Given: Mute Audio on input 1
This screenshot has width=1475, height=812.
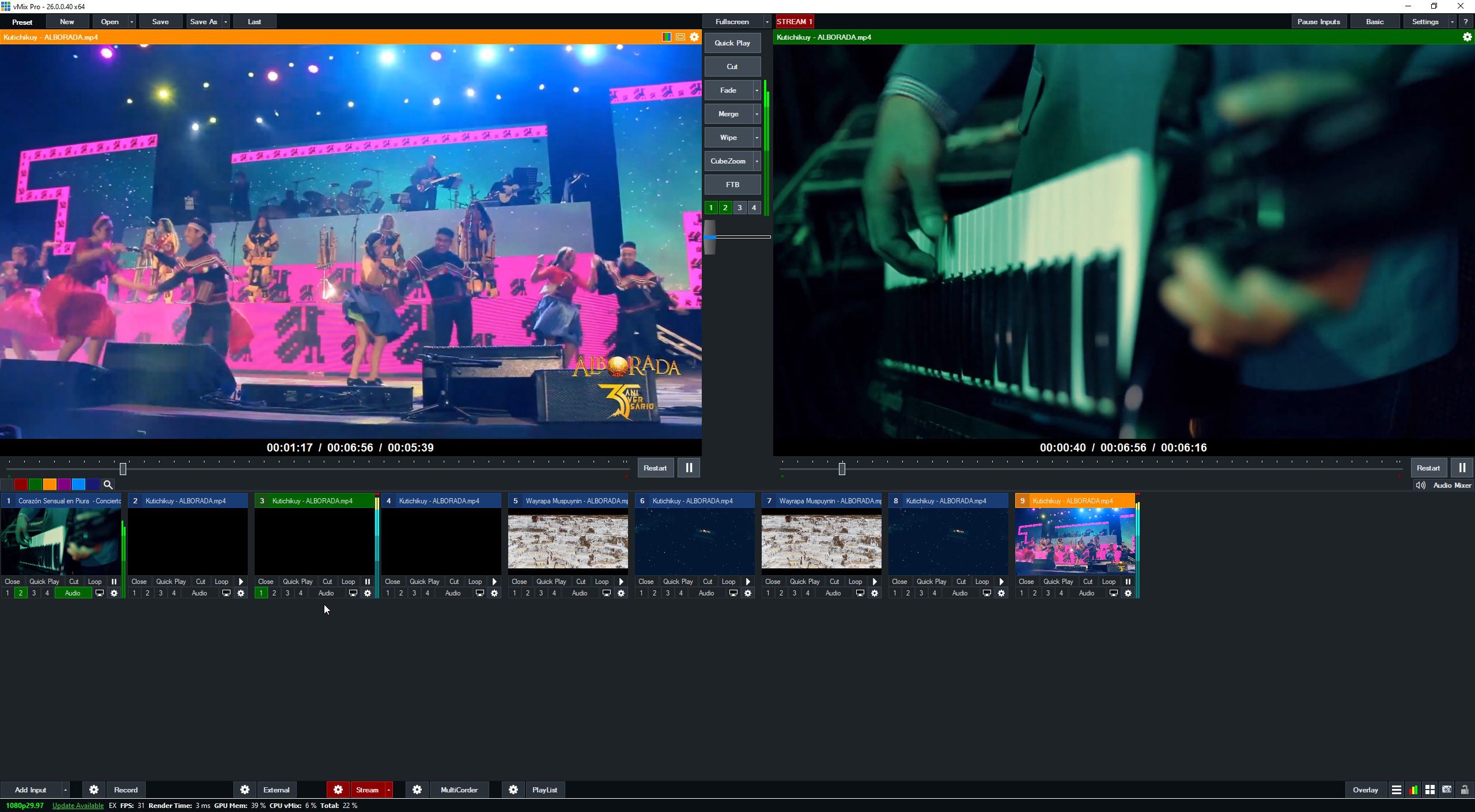Looking at the screenshot, I should [x=73, y=593].
